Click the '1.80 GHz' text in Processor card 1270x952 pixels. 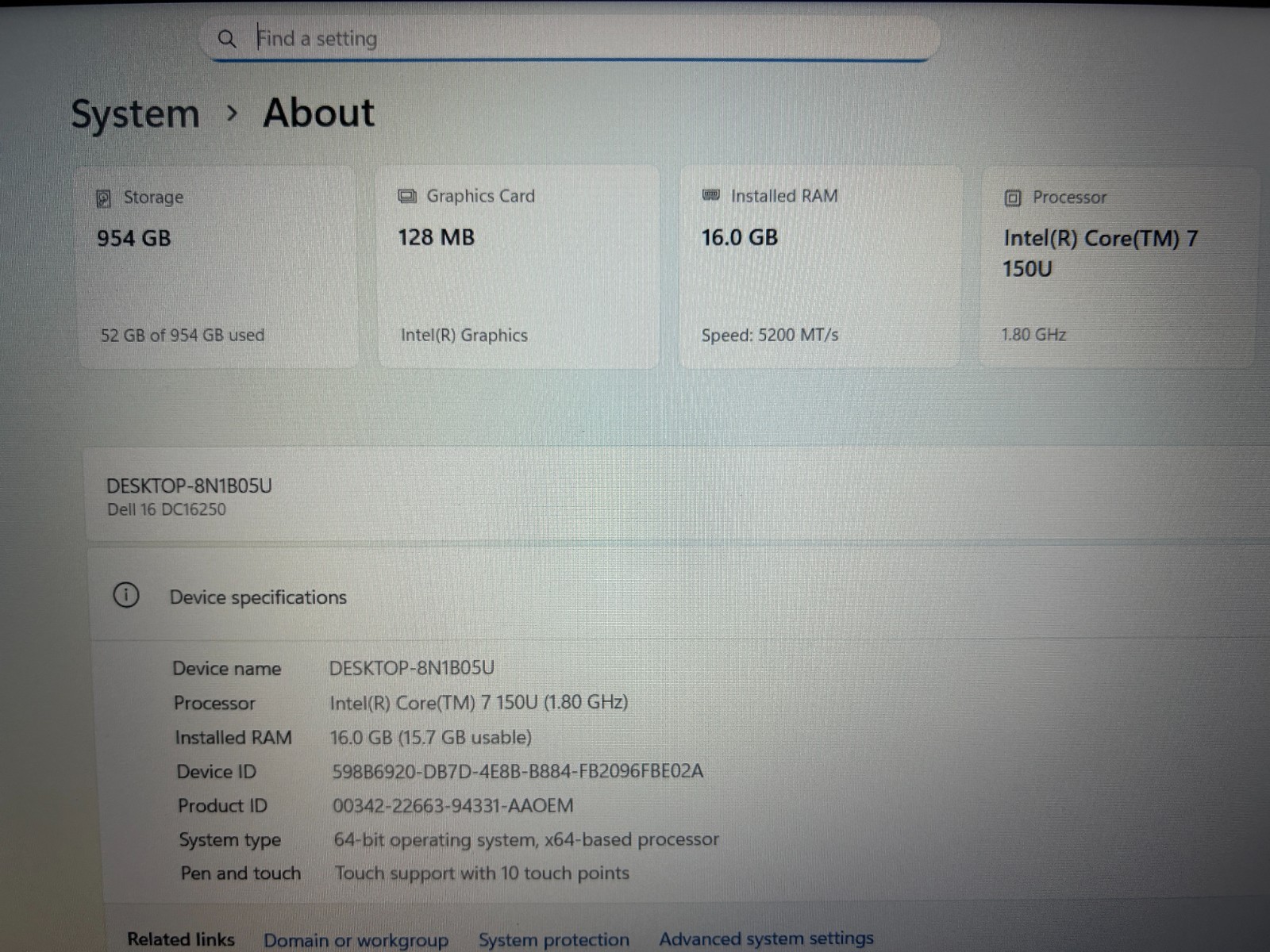click(1033, 335)
